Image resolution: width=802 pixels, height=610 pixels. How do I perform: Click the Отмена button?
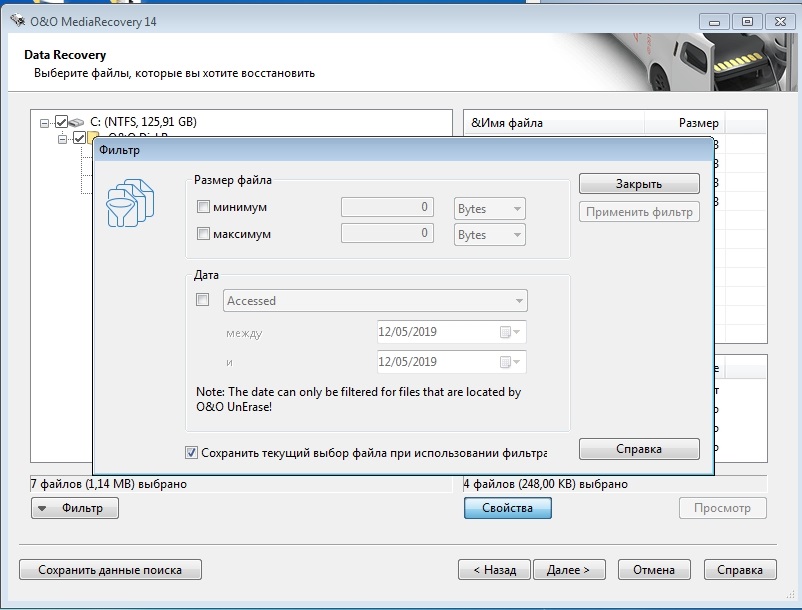654,570
